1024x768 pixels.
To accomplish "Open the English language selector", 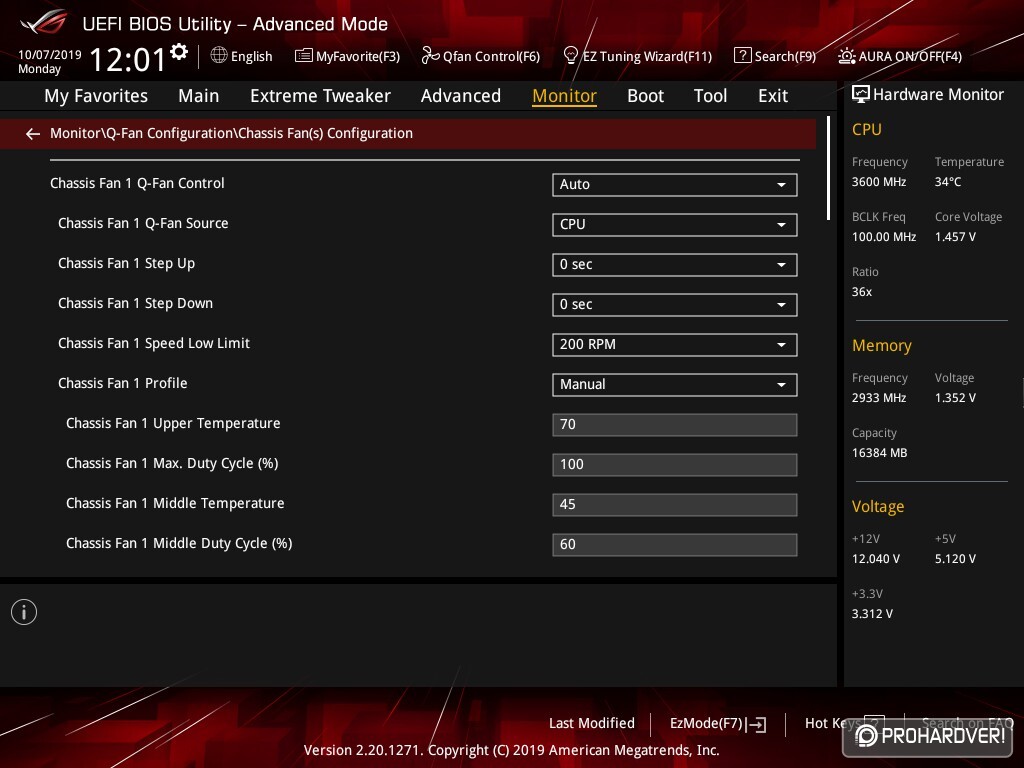I will (x=241, y=56).
